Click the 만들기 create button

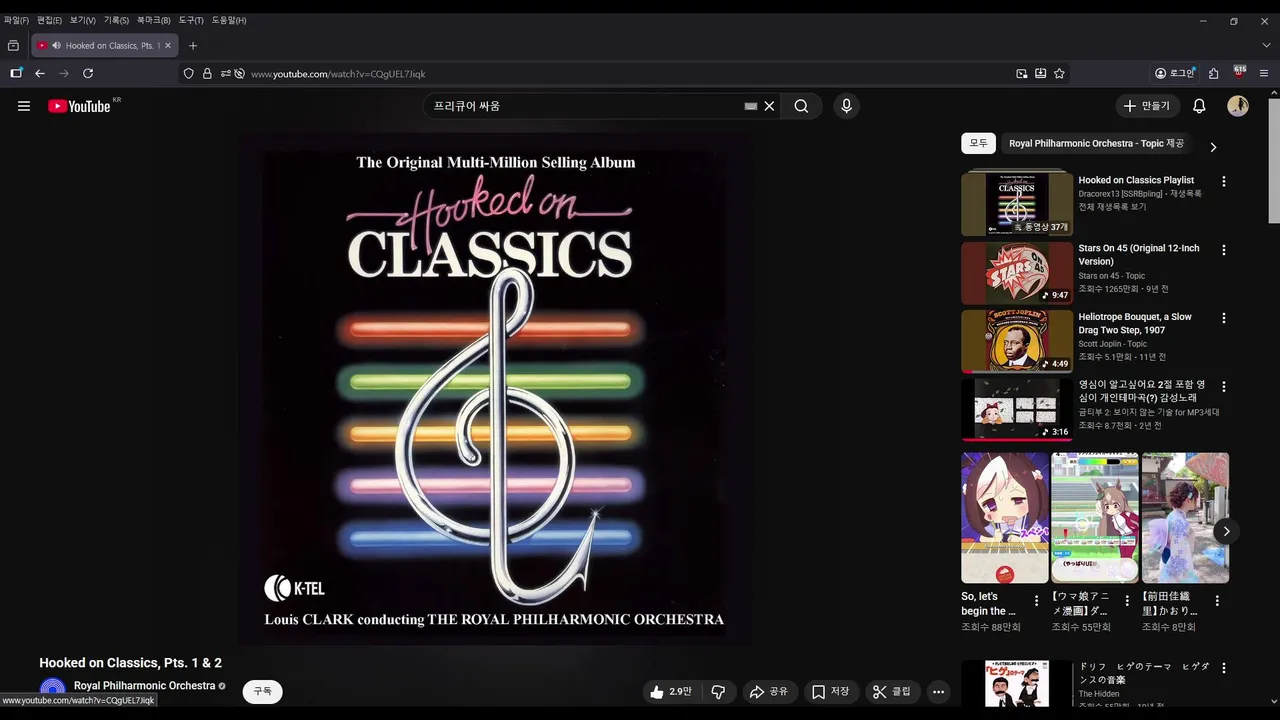1147,106
